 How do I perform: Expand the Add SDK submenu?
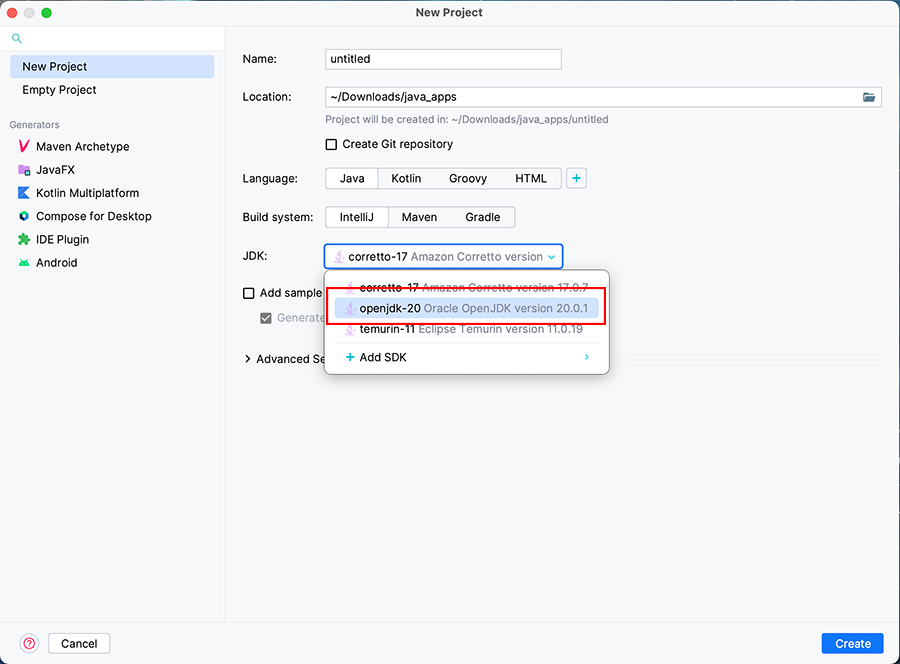[586, 357]
